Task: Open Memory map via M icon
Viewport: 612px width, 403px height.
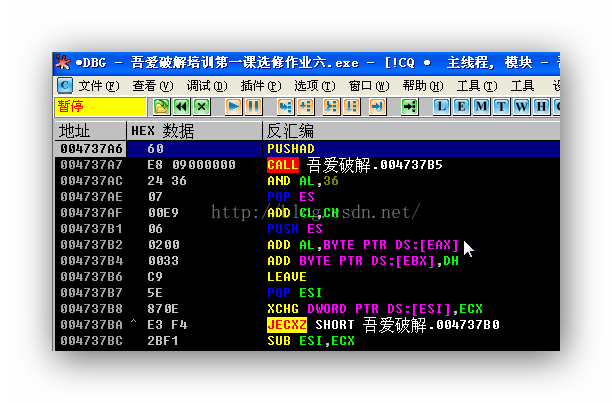Action: (481, 107)
